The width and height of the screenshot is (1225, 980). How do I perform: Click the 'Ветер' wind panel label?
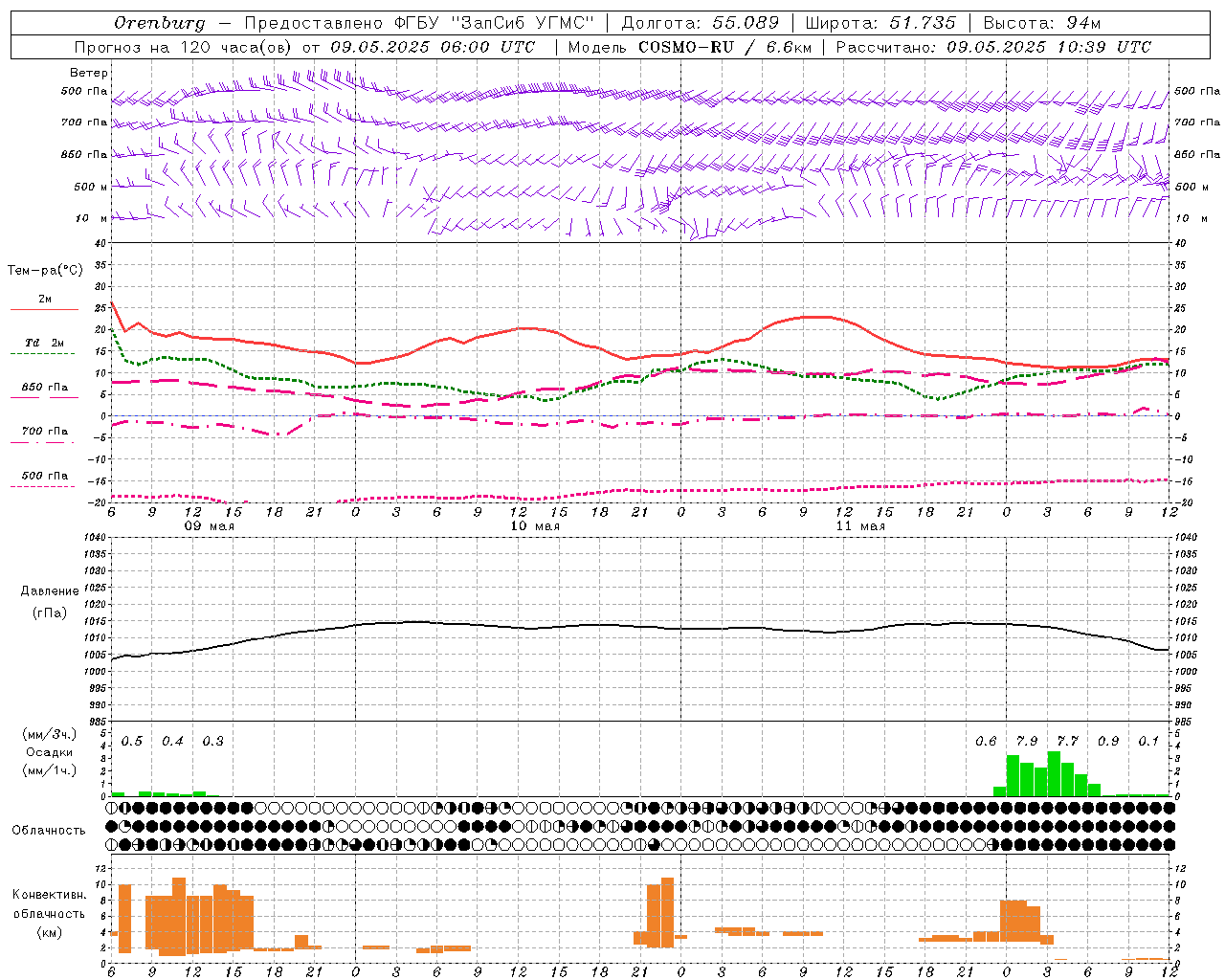coord(89,73)
